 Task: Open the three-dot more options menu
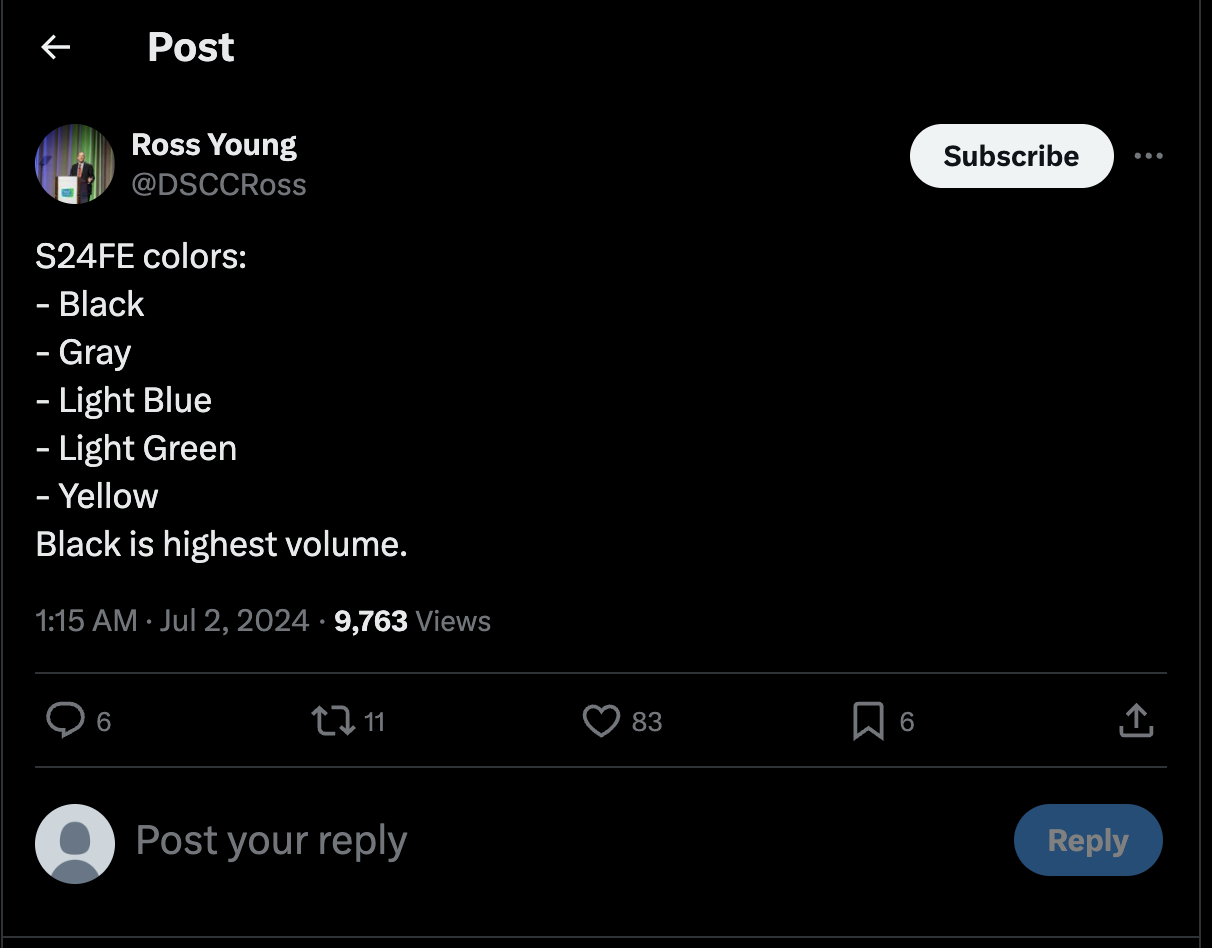[1148, 156]
